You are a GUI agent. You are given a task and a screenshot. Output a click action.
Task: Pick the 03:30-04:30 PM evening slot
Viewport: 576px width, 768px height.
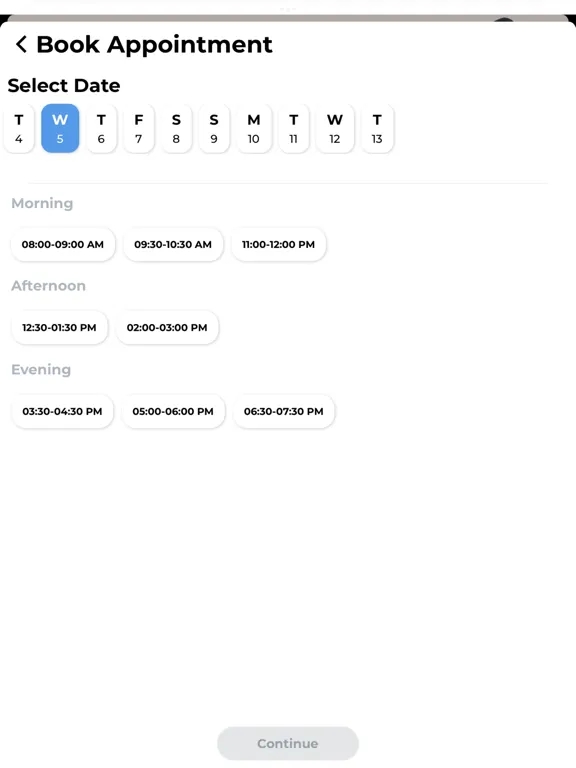coord(62,411)
